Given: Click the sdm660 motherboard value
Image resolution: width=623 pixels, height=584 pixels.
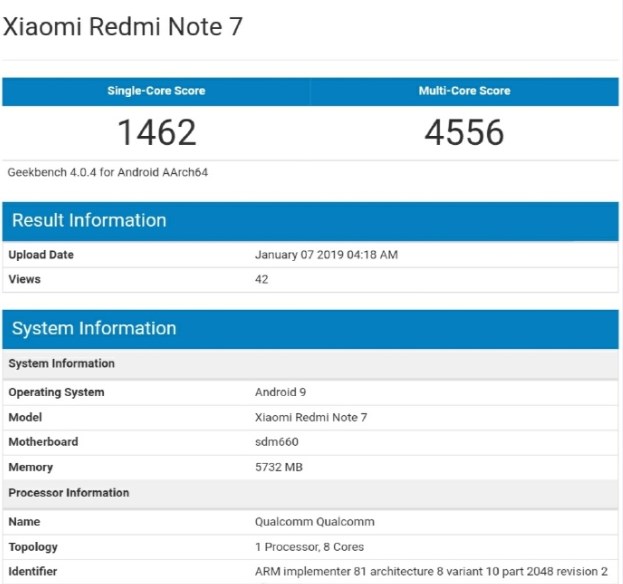Looking at the screenshot, I should (277, 442).
